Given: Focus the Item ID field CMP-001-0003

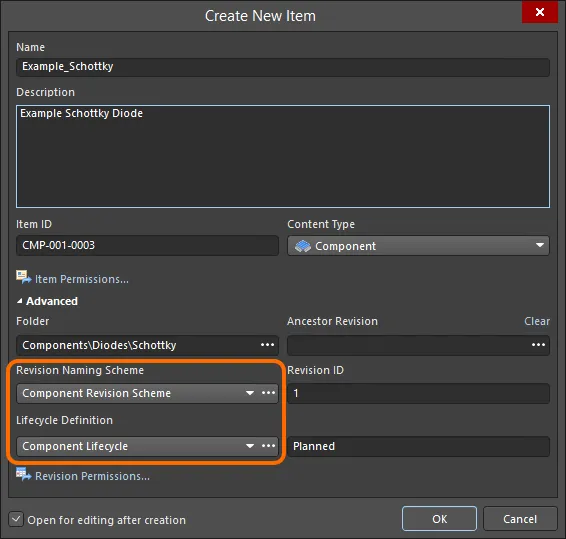Looking at the screenshot, I should click(147, 245).
